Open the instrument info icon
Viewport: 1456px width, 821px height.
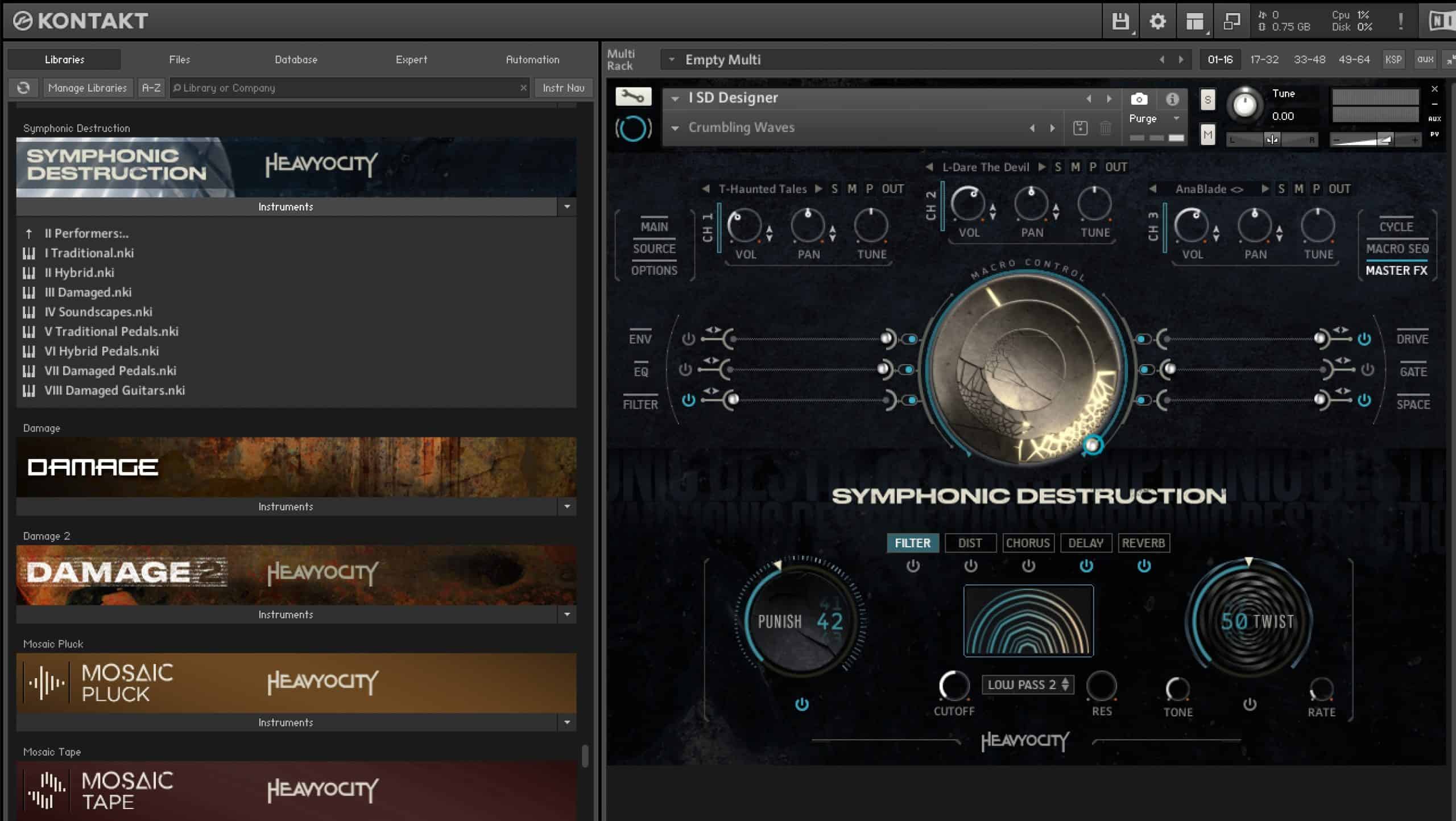point(1172,99)
